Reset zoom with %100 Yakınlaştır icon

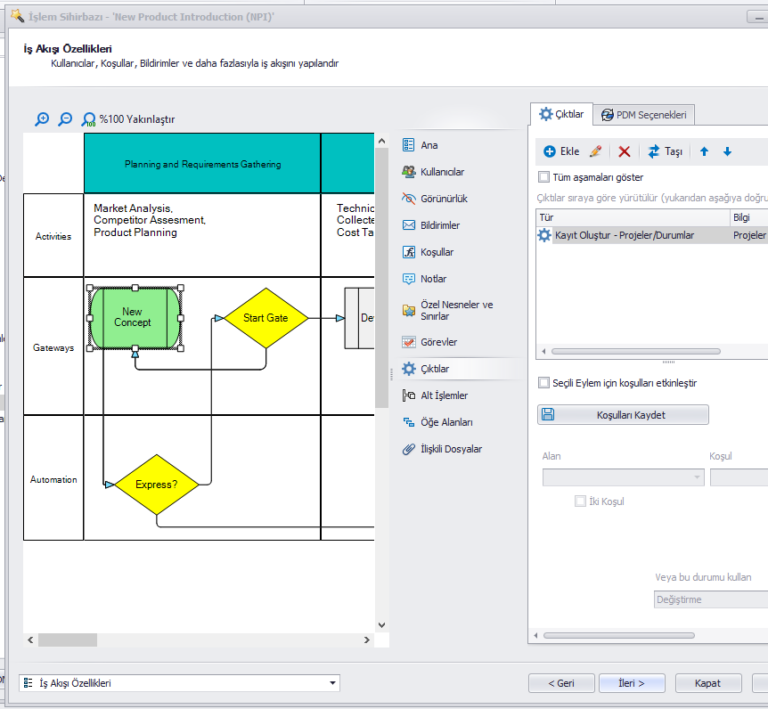pyautogui.click(x=89, y=119)
